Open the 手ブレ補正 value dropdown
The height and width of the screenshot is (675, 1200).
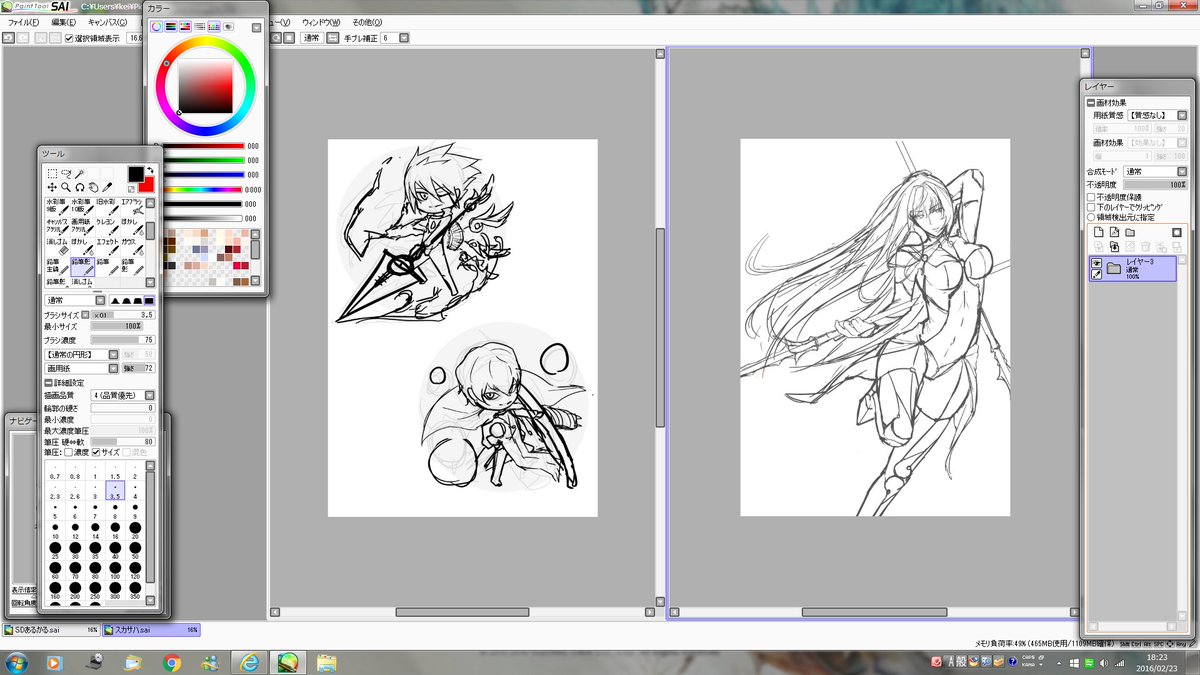[x=404, y=38]
